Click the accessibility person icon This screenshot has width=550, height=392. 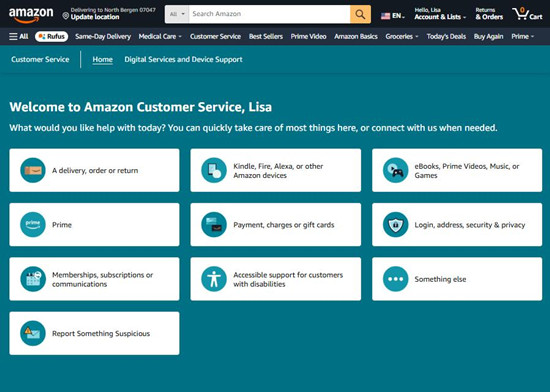[214, 279]
